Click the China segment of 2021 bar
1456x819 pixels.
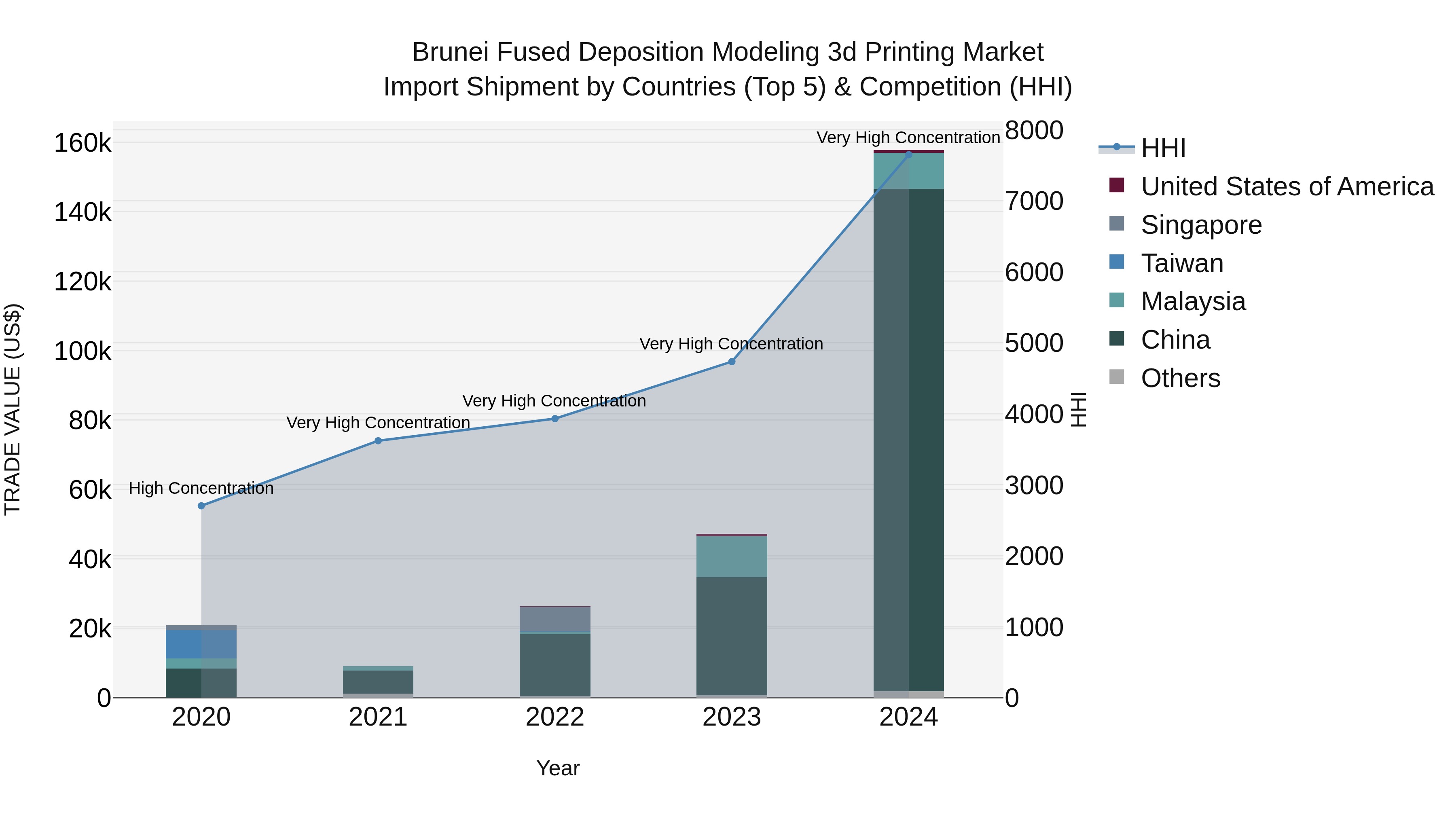(378, 681)
